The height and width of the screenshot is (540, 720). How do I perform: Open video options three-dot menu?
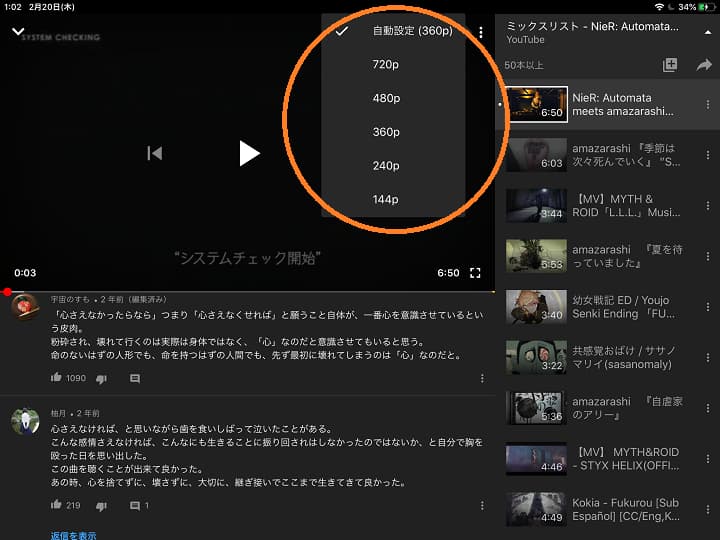point(481,32)
